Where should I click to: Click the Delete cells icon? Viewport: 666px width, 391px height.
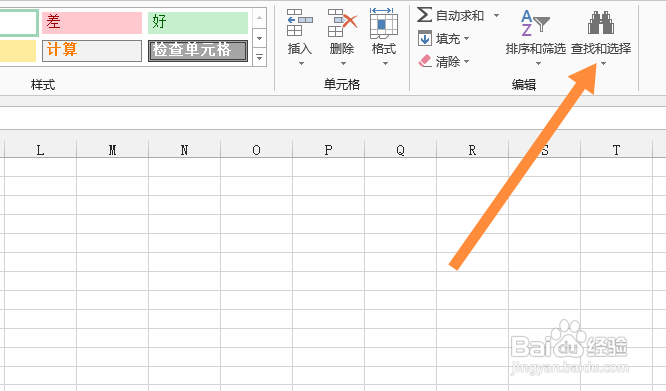tap(342, 23)
